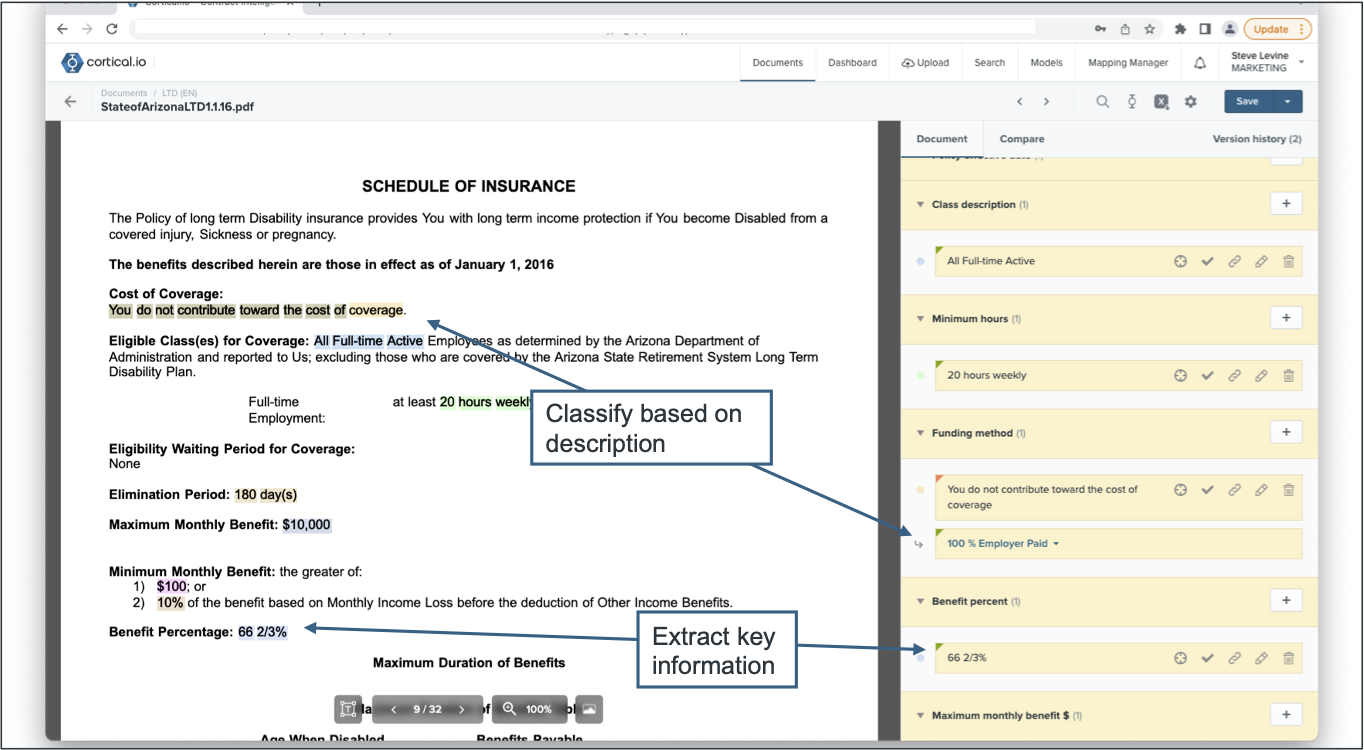Open the Excel export tool in the toolbar
Screen dimensions: 1364x750
coord(1161,101)
